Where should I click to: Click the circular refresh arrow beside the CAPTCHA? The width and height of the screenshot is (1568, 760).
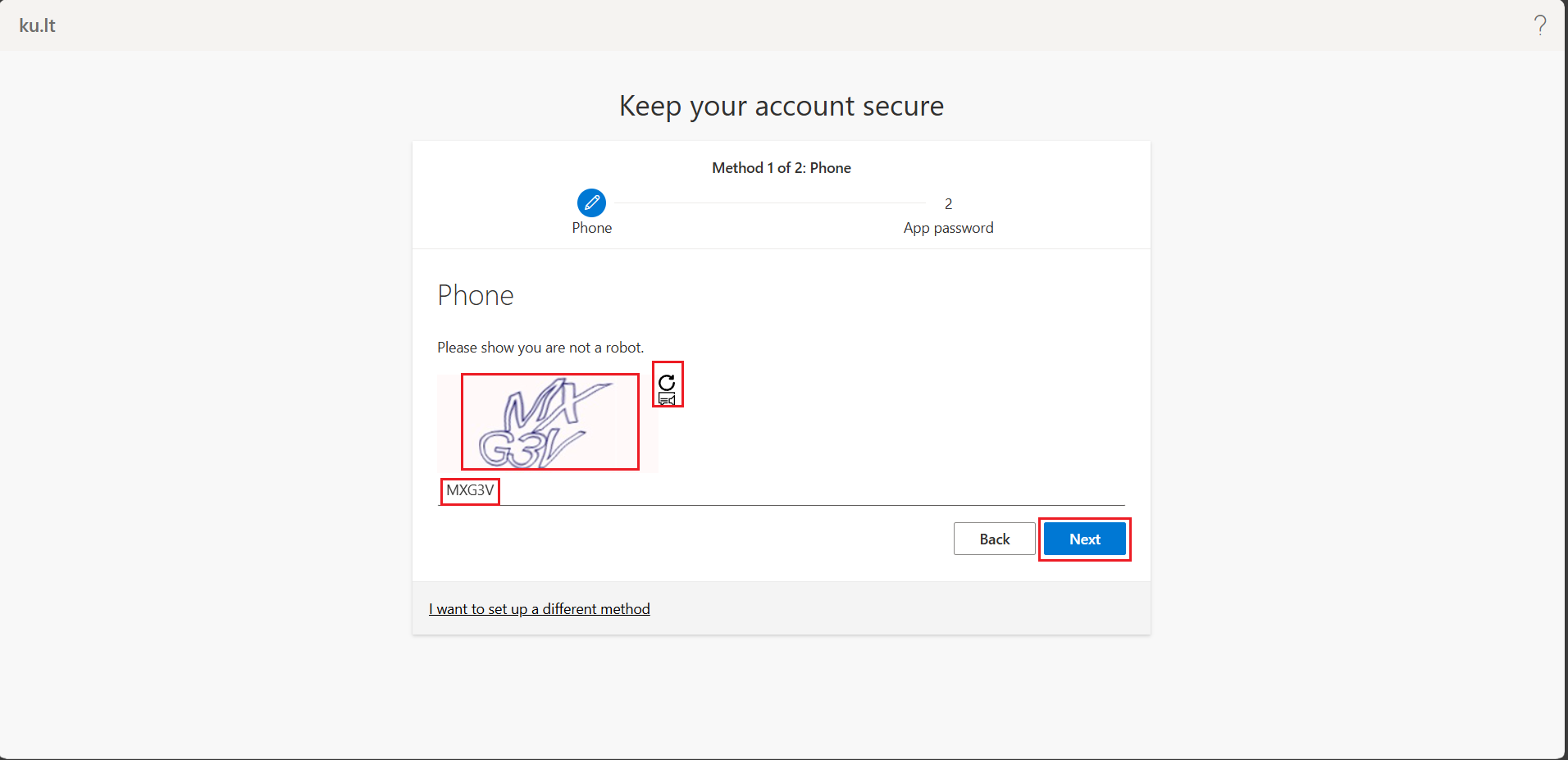[x=666, y=382]
